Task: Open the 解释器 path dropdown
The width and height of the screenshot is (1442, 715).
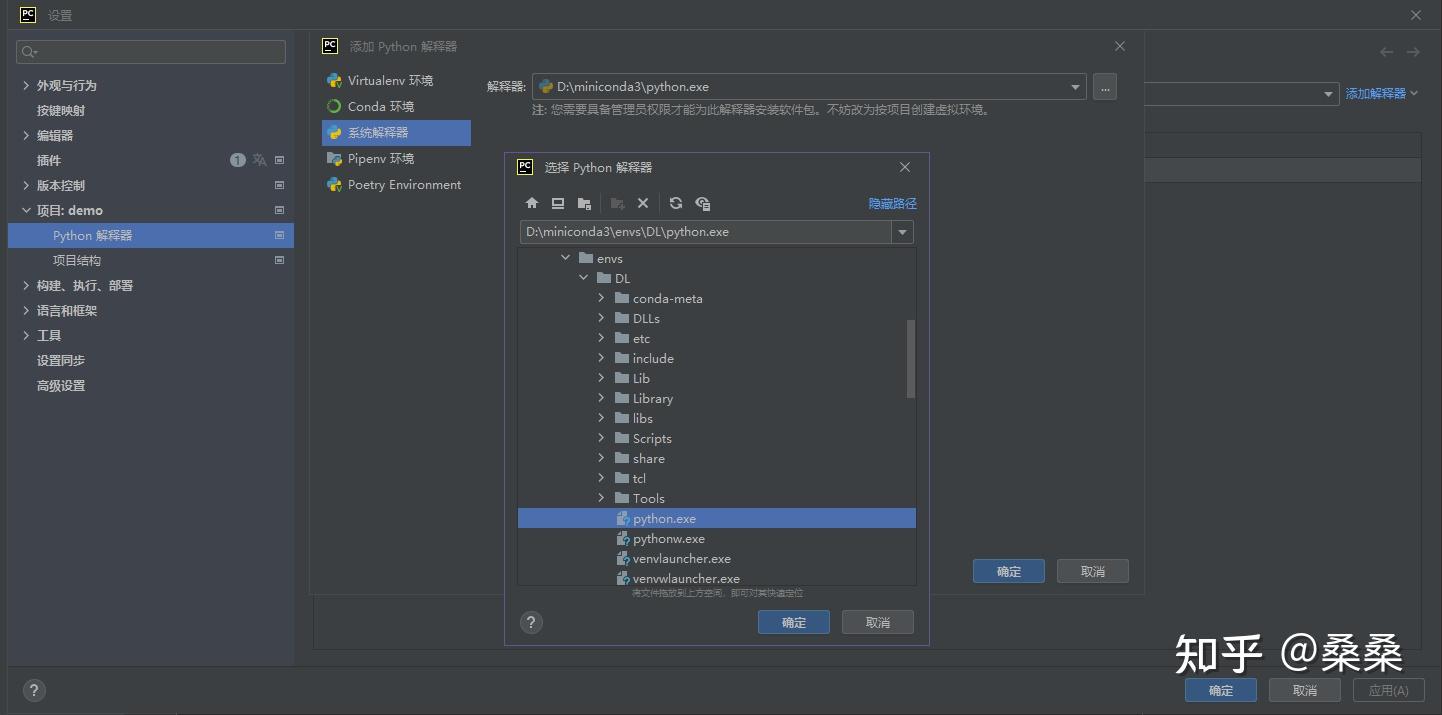Action: [1076, 87]
